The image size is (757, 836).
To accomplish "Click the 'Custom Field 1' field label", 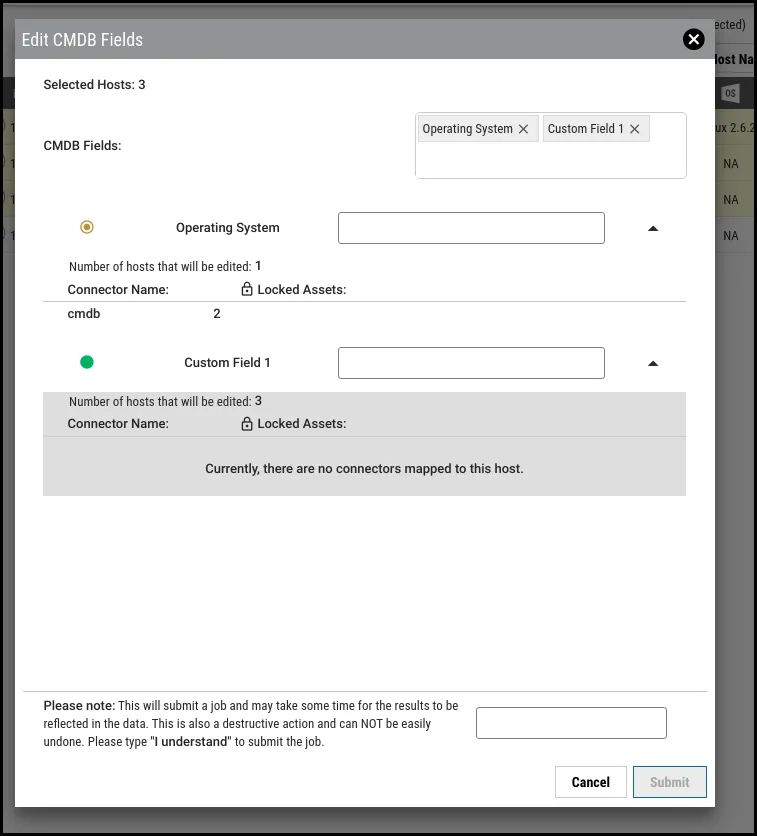I will coord(227,363).
